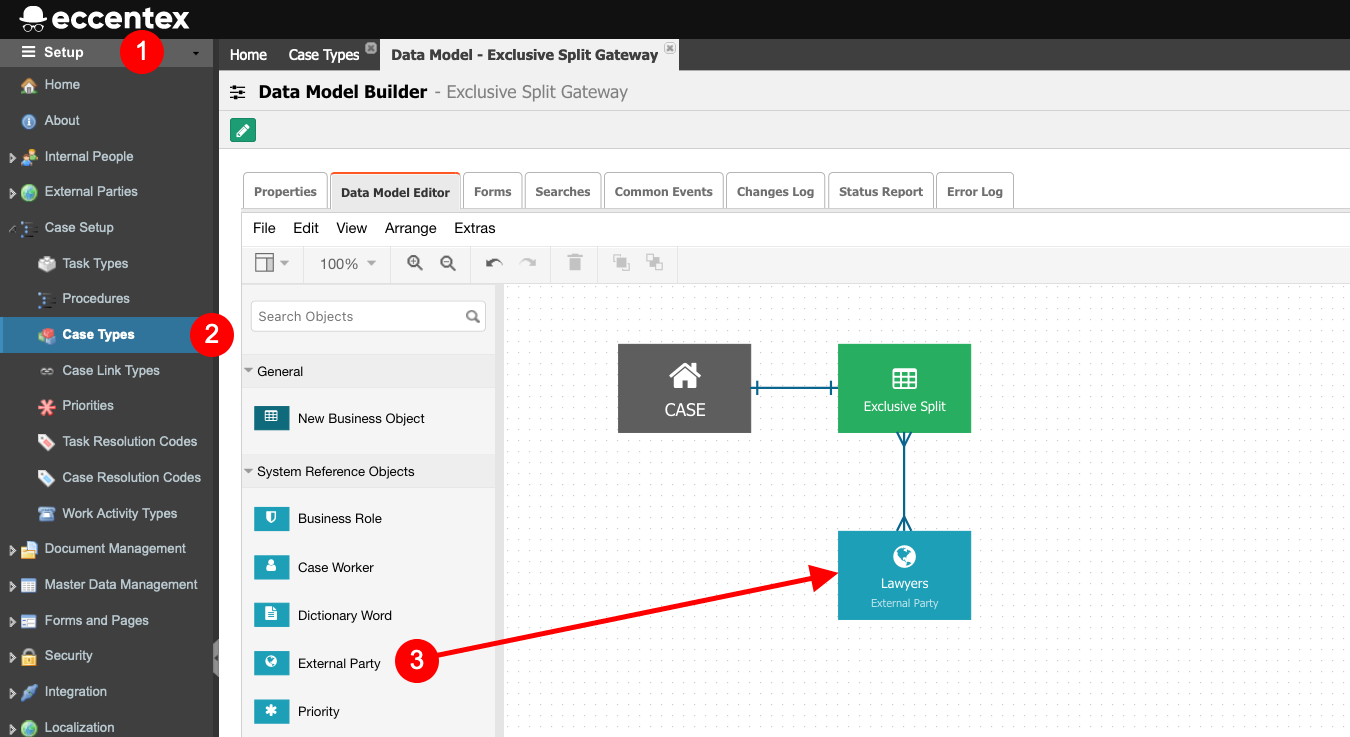Click the send to back icon
This screenshot has height=737, width=1350.
tap(654, 263)
